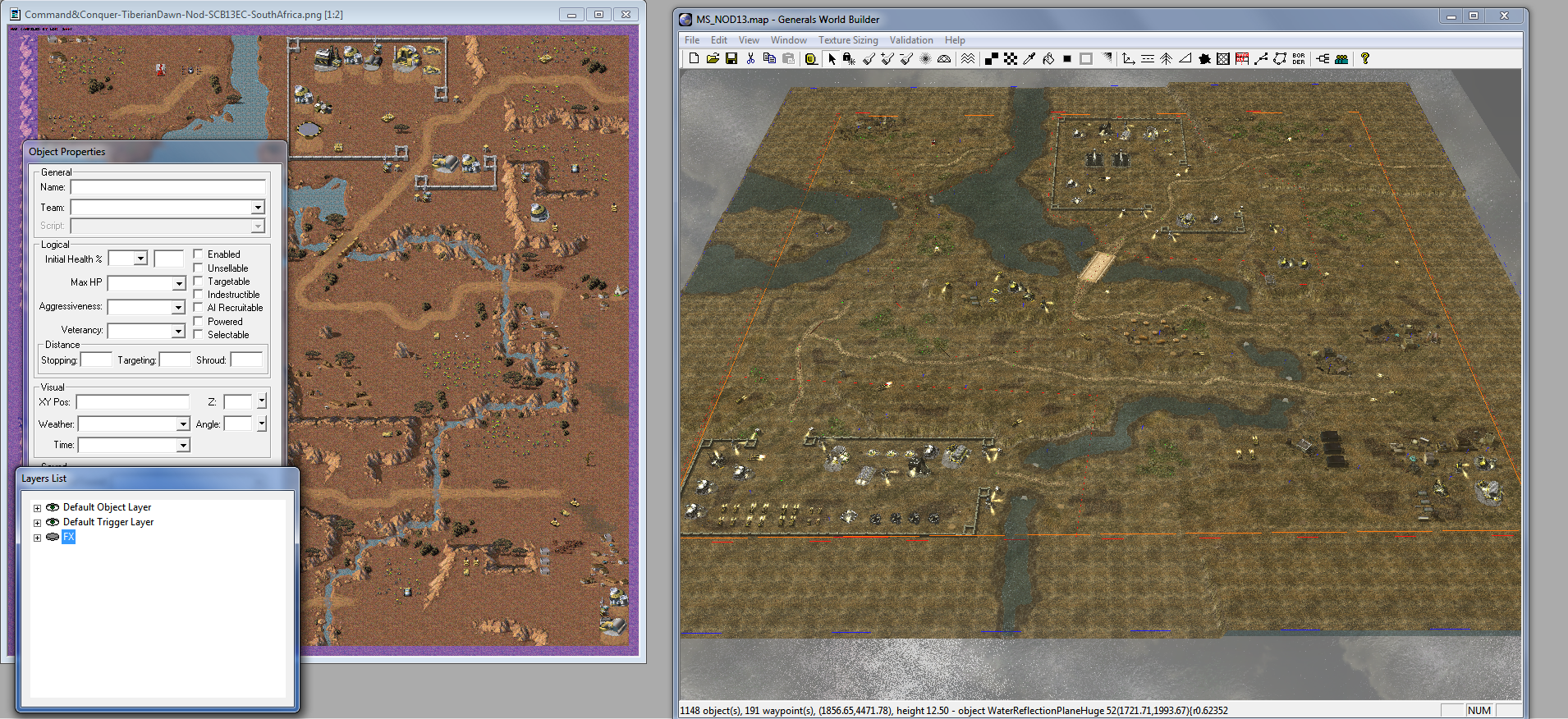This screenshot has width=1568, height=719.
Task: Expand the Default Object Layer tree node
Action: (37, 508)
